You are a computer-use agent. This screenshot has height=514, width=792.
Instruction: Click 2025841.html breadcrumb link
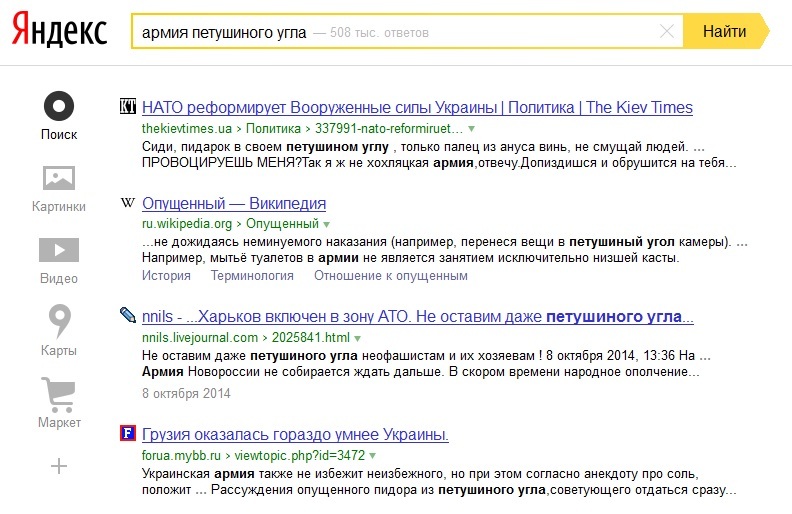[311, 337]
